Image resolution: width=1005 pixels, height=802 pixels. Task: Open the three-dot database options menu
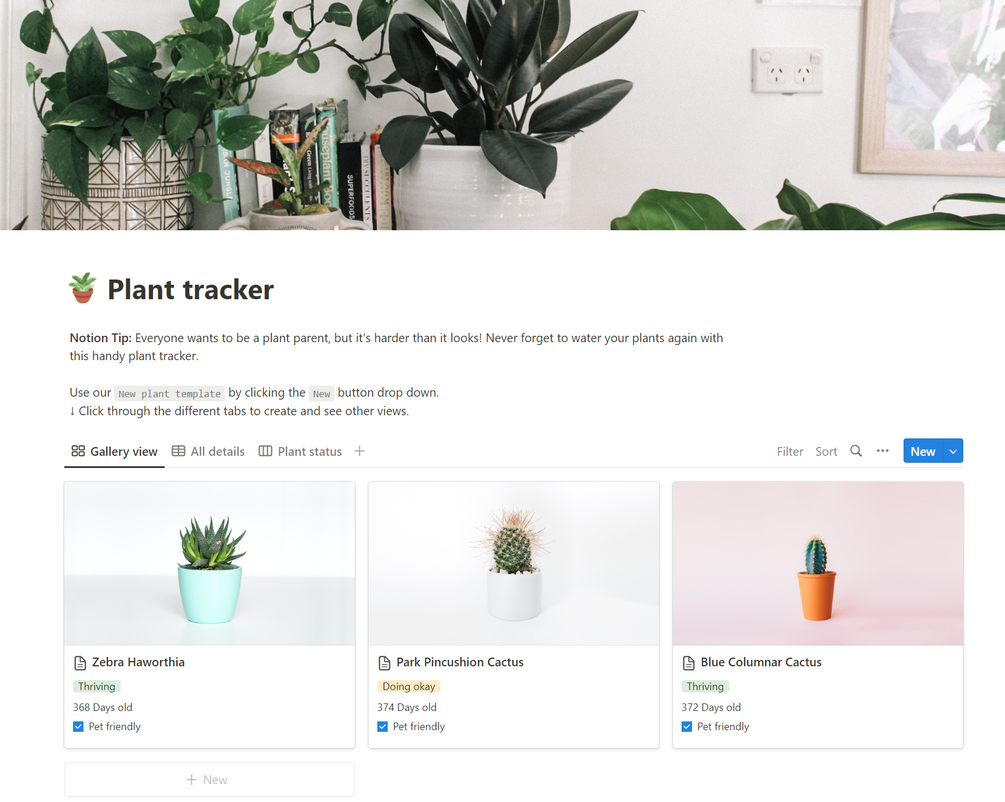[883, 451]
